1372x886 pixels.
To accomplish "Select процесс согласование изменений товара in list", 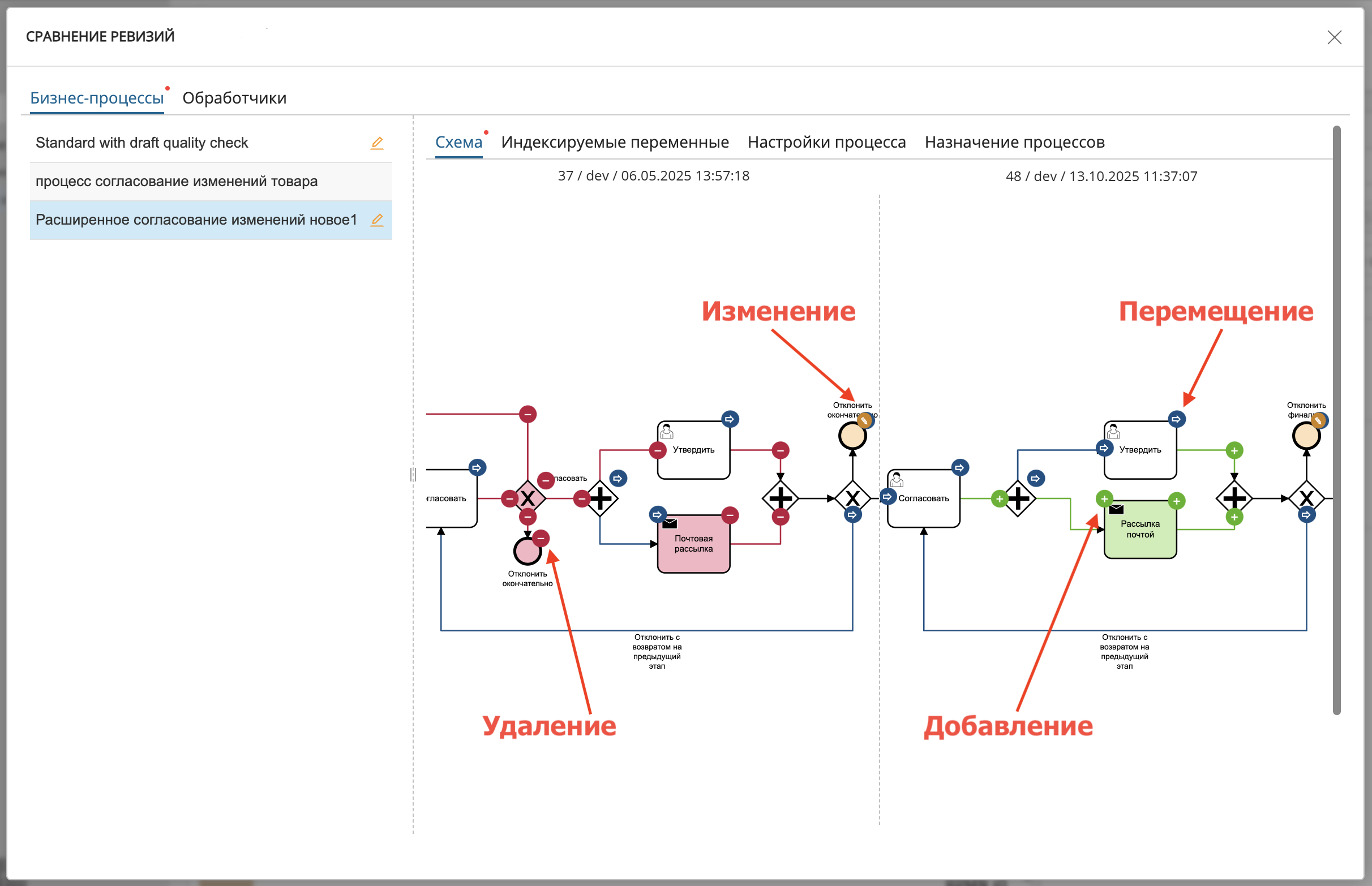I will [x=176, y=181].
